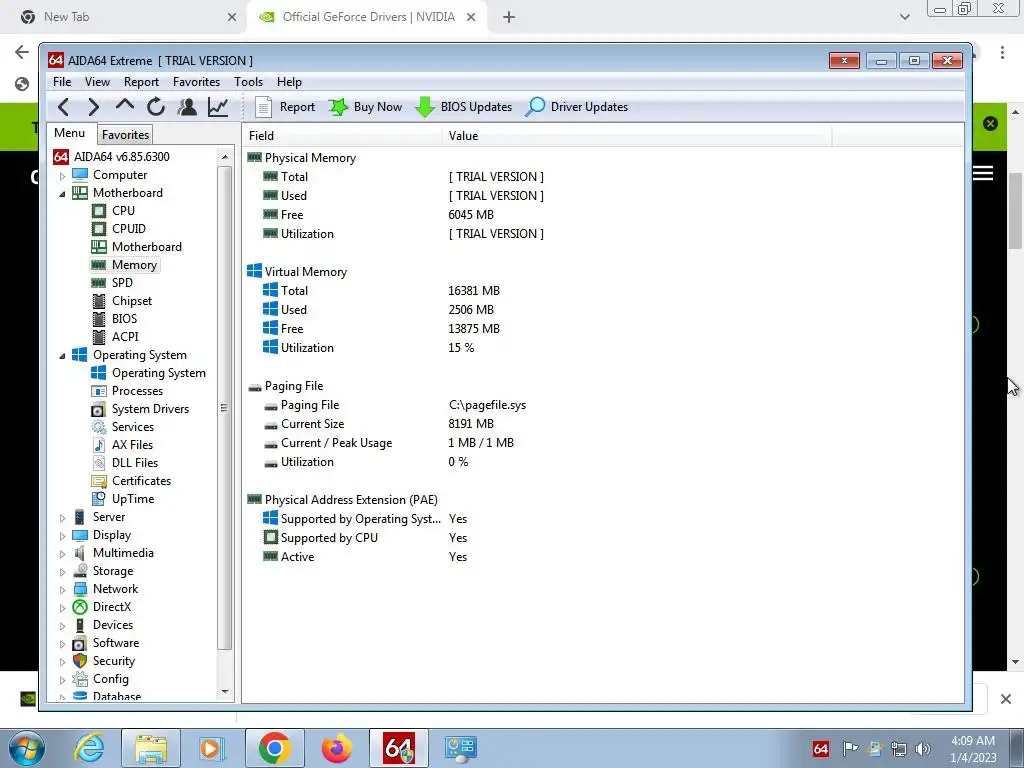1024x768 pixels.
Task: Click the parent level up arrow
Action: 124,105
